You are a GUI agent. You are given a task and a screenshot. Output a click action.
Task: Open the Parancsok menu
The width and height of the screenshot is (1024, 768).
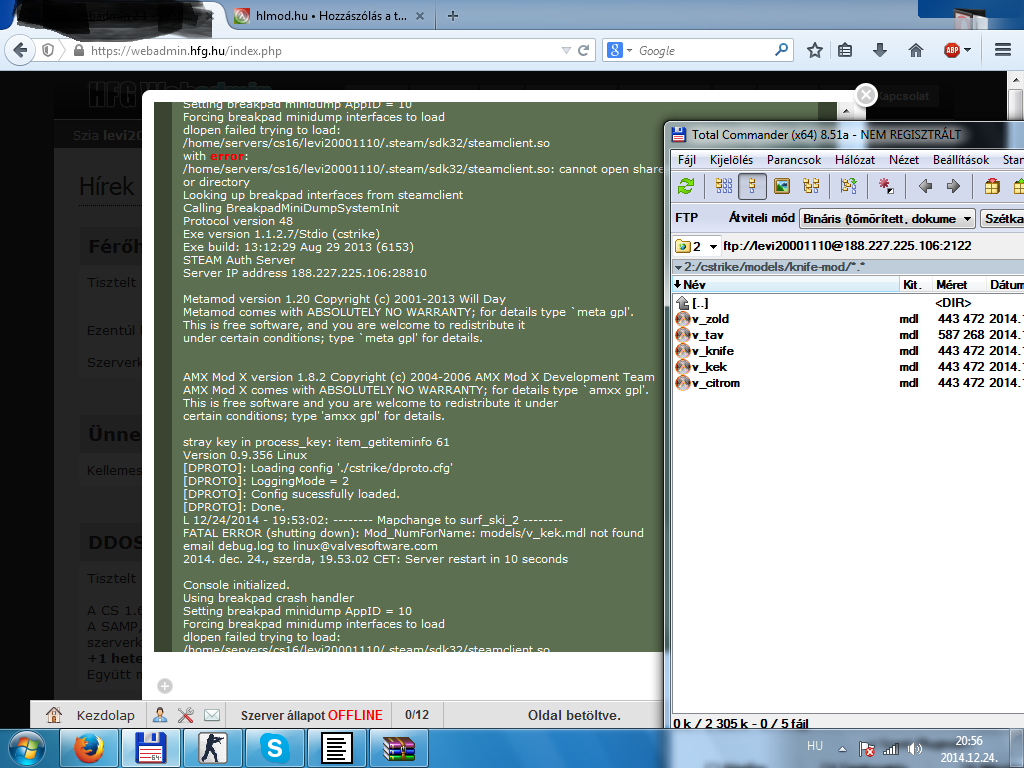pyautogui.click(x=794, y=159)
